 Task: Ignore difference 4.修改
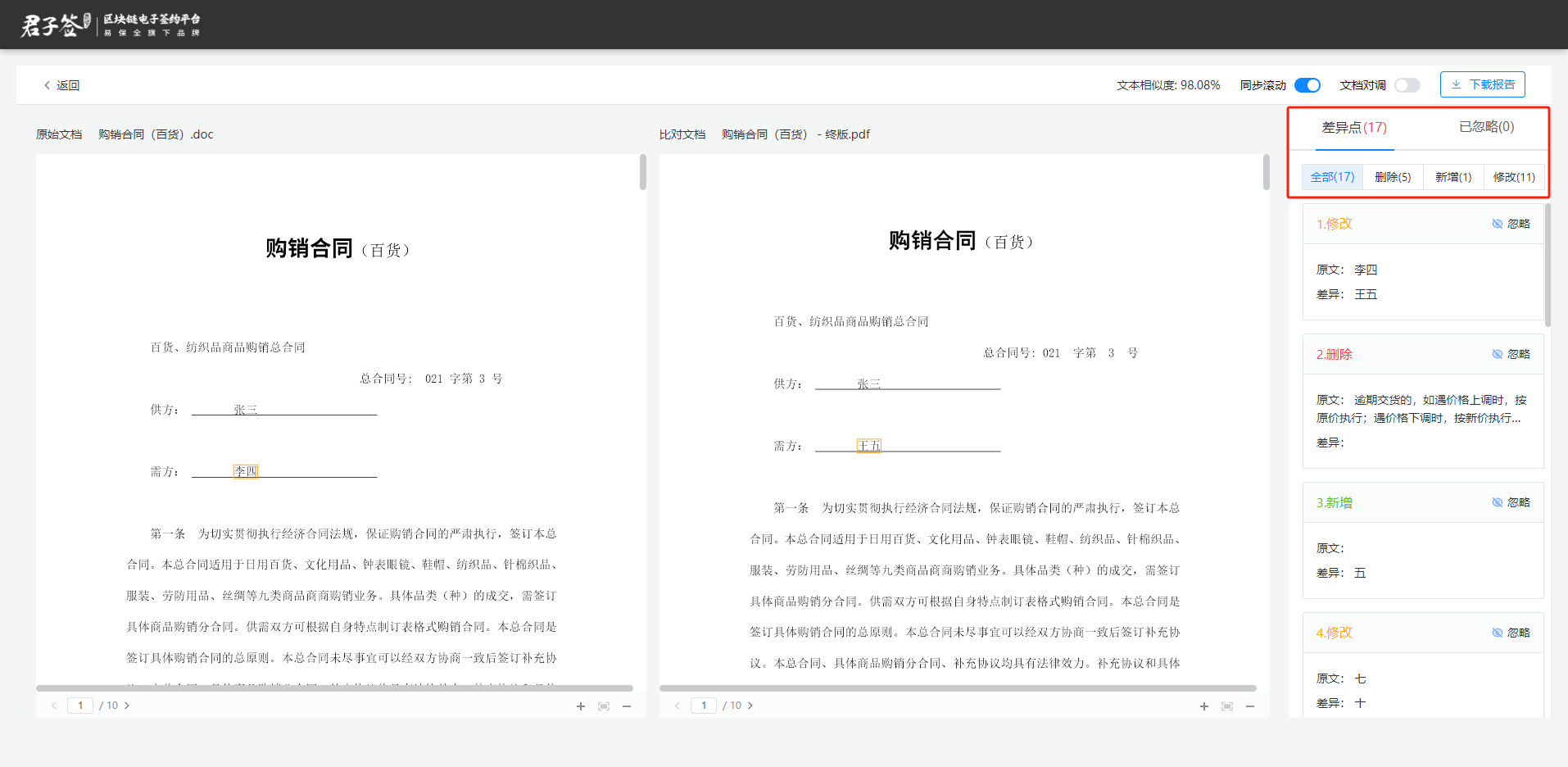click(x=1511, y=633)
